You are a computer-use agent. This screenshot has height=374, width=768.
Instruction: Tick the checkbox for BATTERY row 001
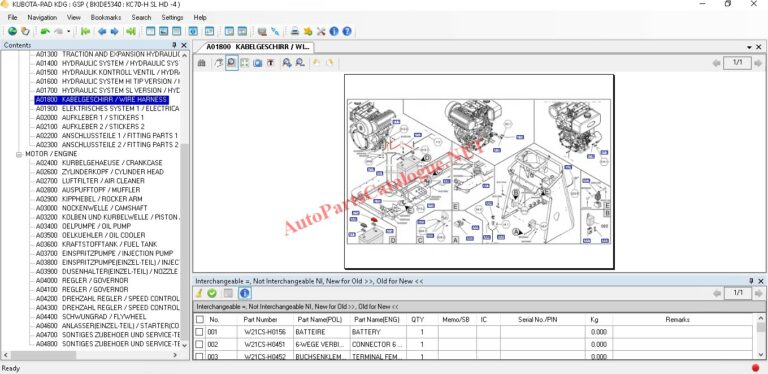(199, 332)
